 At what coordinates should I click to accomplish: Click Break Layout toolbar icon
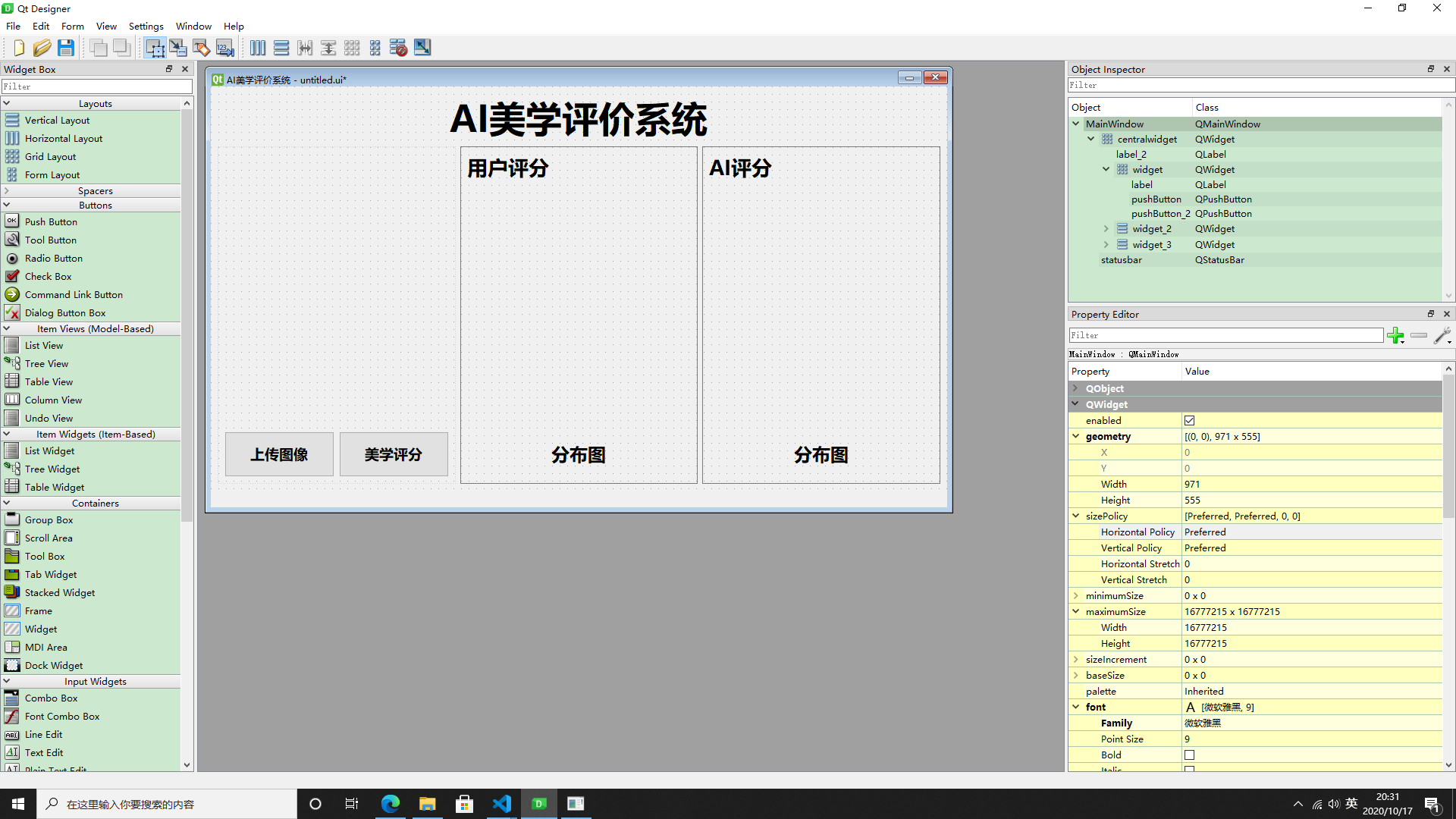click(399, 48)
